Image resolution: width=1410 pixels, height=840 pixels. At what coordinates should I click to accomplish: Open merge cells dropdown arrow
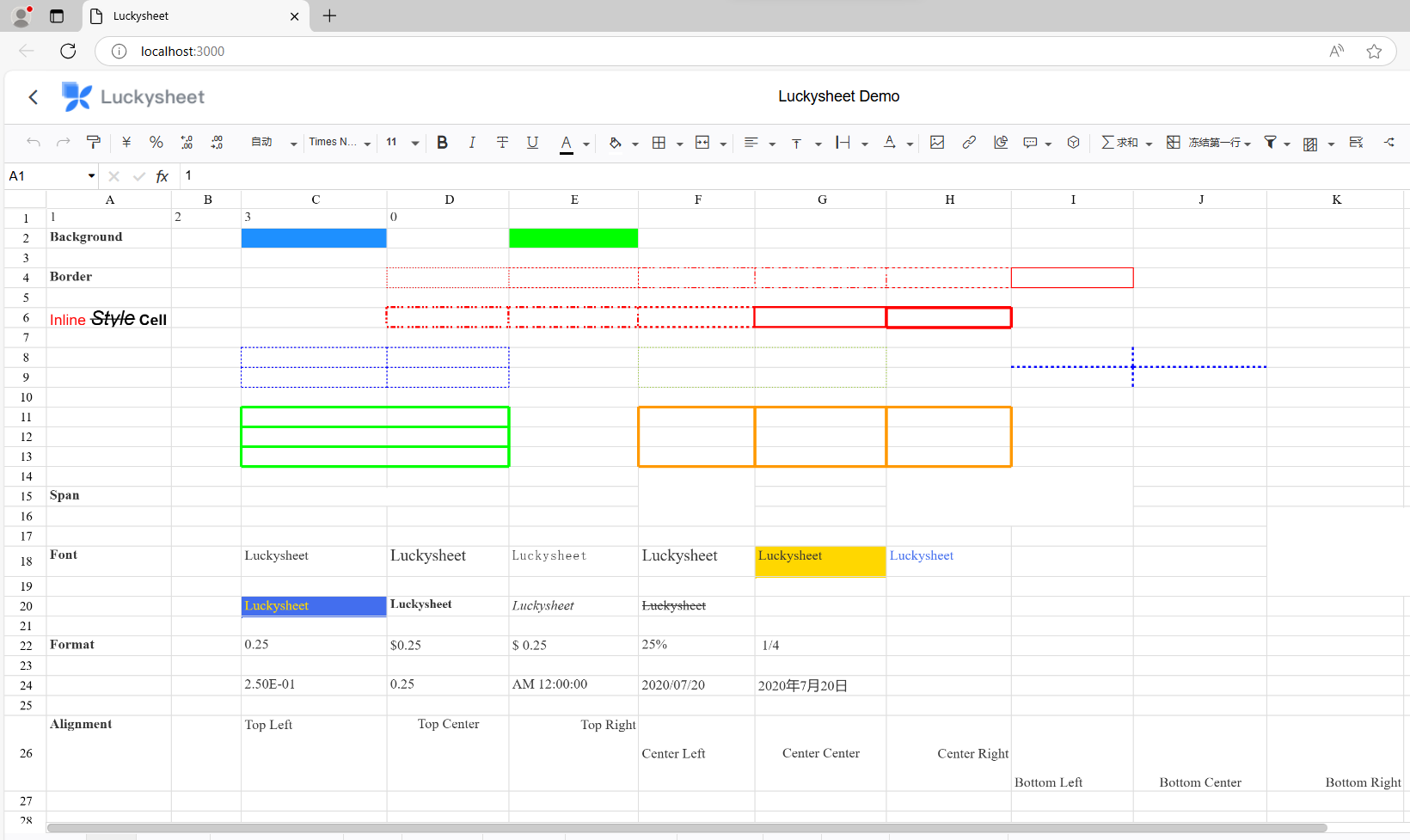click(723, 144)
